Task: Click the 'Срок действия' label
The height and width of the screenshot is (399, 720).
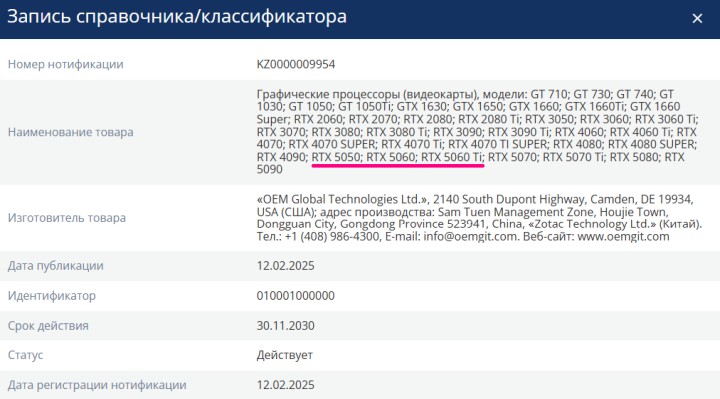Action: pyautogui.click(x=48, y=326)
